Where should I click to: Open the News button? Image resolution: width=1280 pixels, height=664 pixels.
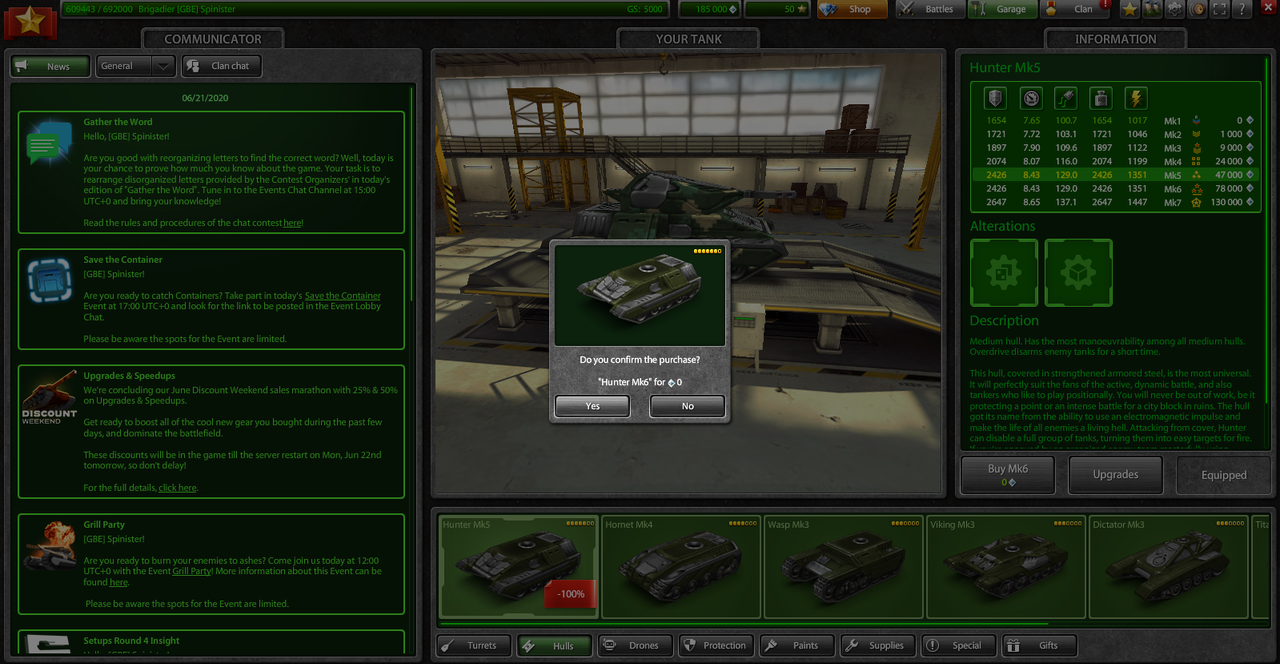[51, 66]
